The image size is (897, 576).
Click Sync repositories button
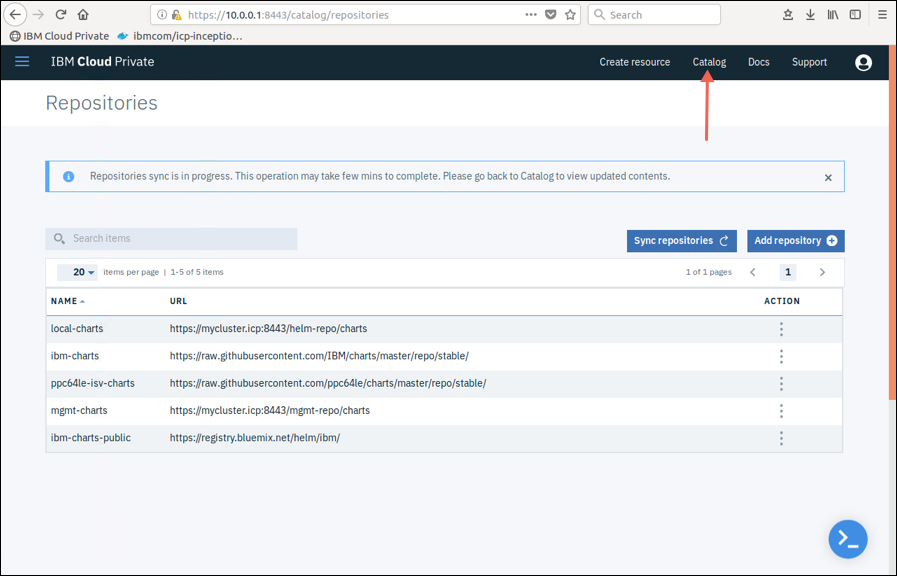[681, 241]
